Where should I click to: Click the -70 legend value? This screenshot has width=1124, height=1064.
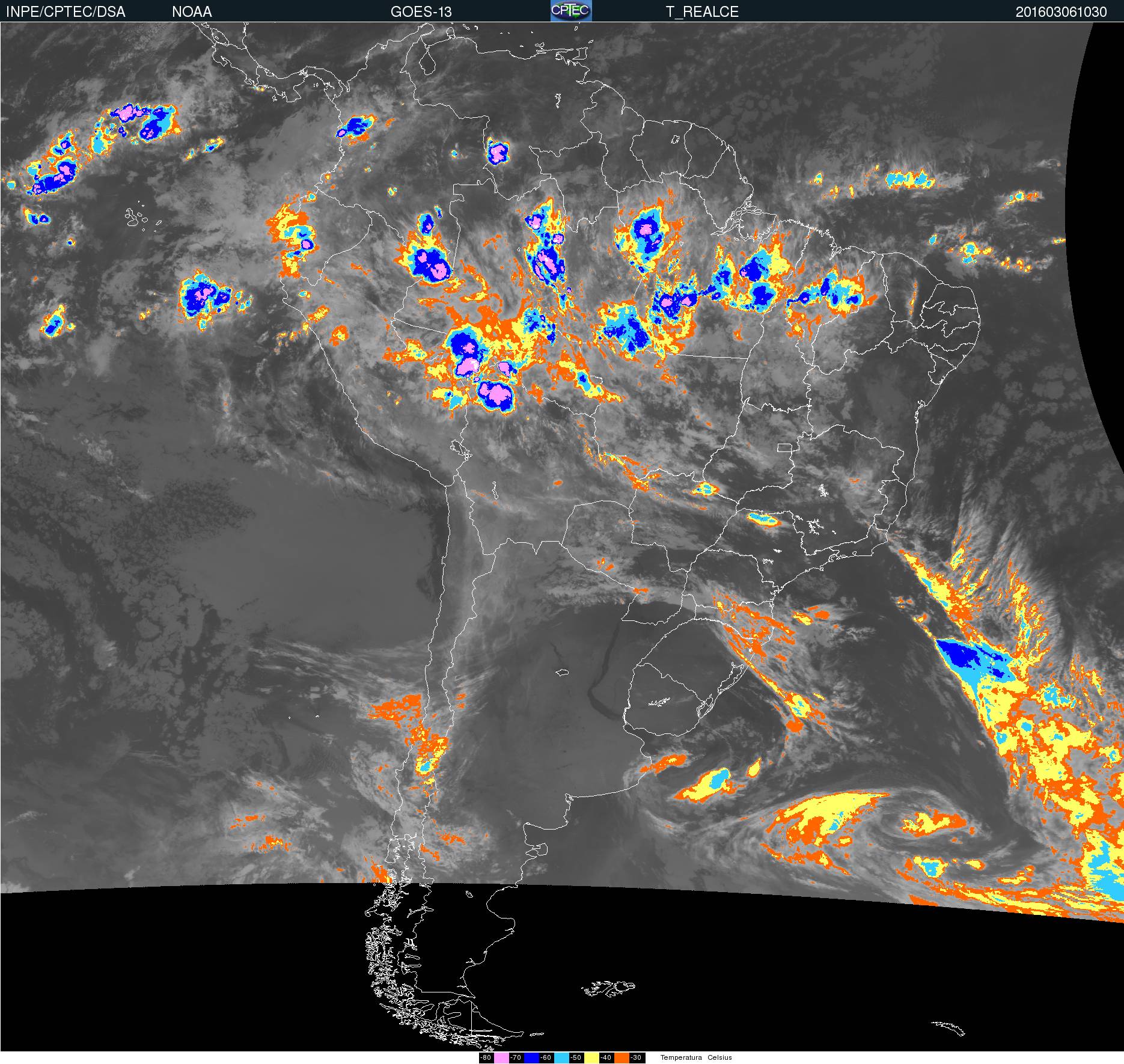point(516,1057)
